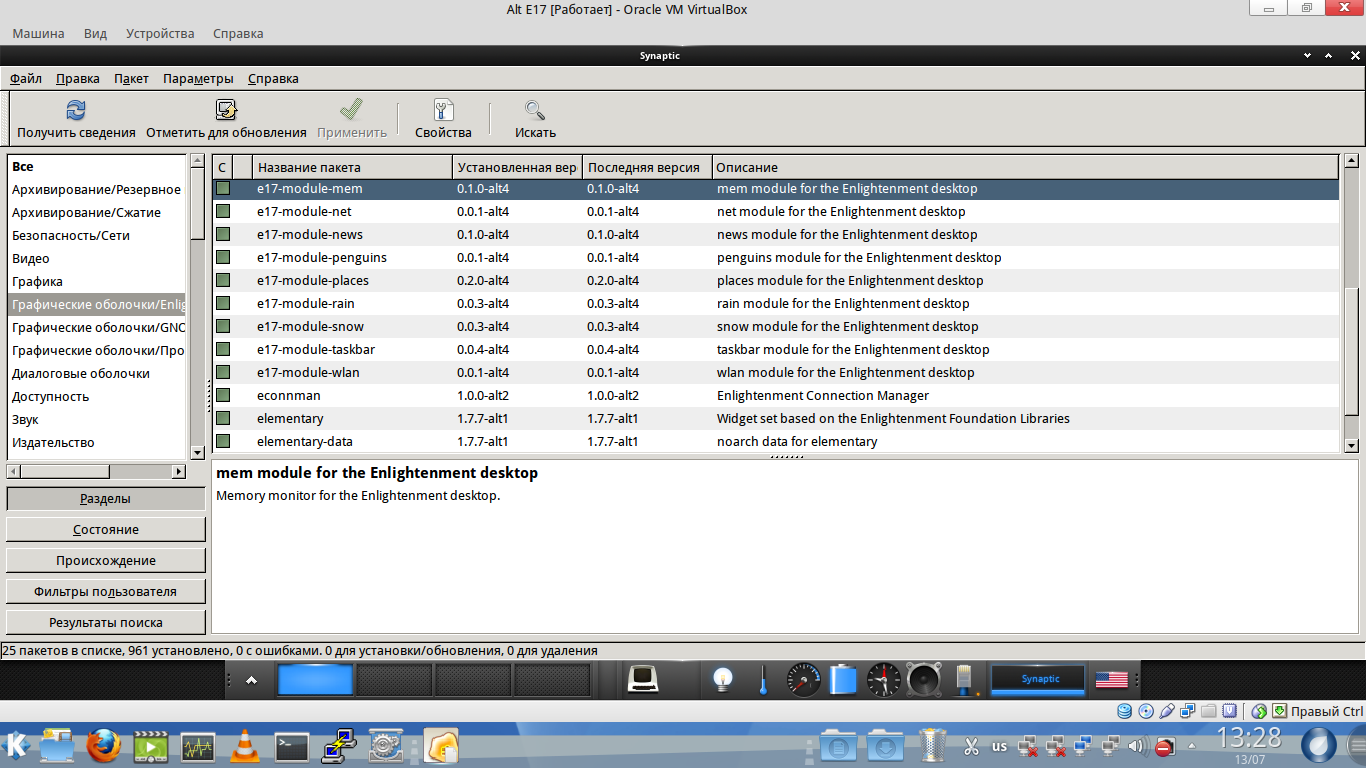Open the Файл menu in Synaptic
Screen dimensions: 1366x768
tap(26, 78)
